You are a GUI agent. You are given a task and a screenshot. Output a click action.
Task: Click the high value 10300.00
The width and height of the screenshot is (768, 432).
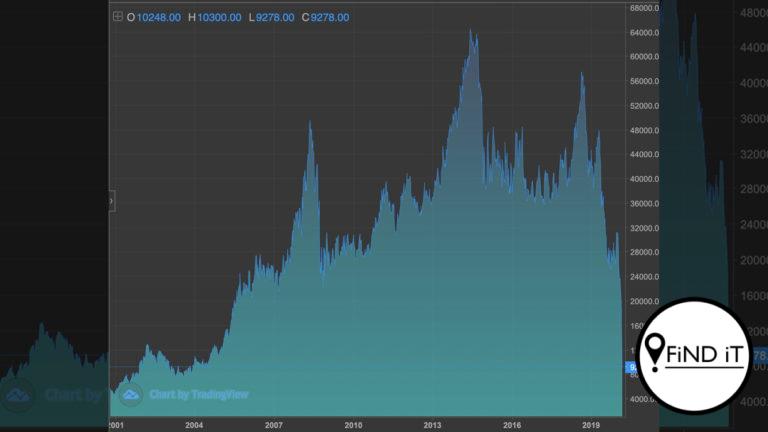(219, 18)
